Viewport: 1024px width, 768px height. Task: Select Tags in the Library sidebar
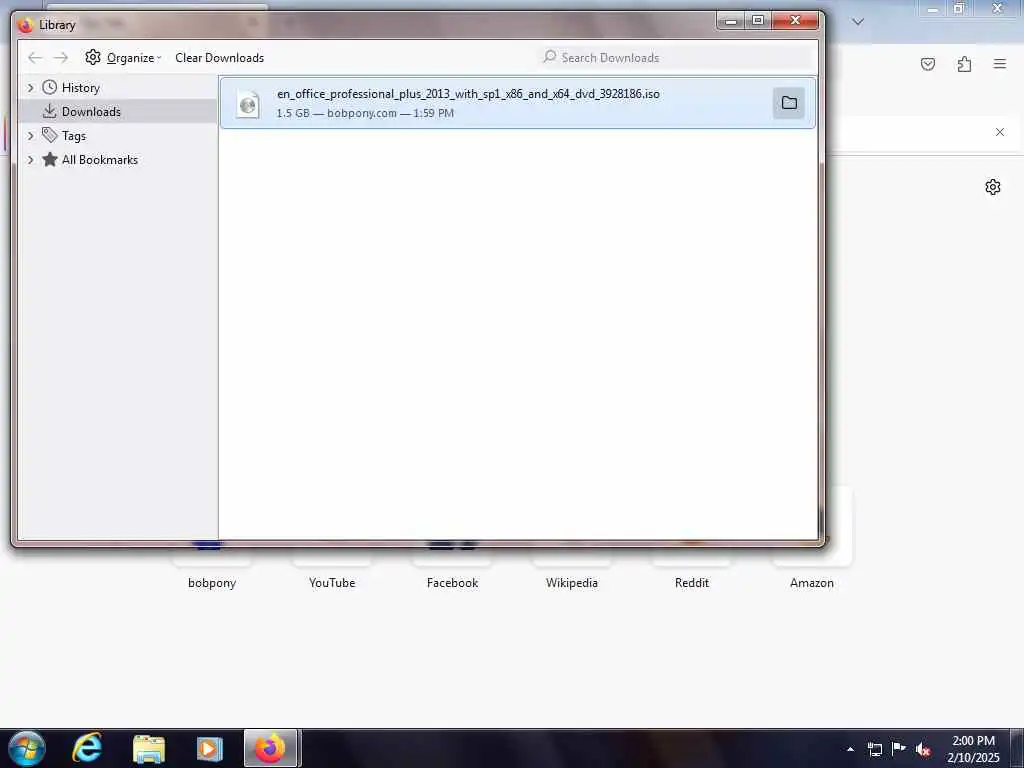74,136
